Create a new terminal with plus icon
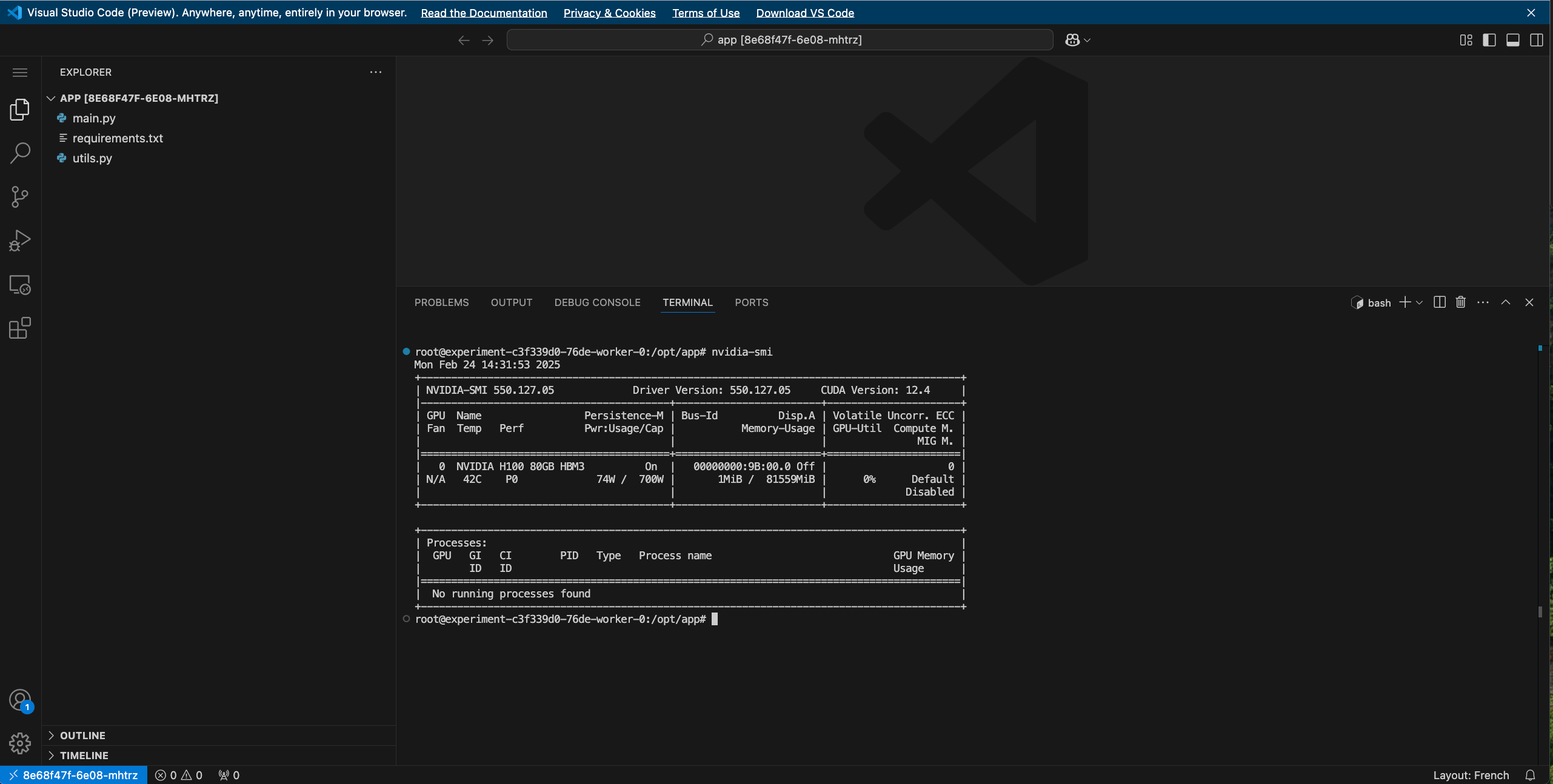The image size is (1553, 784). [1404, 302]
